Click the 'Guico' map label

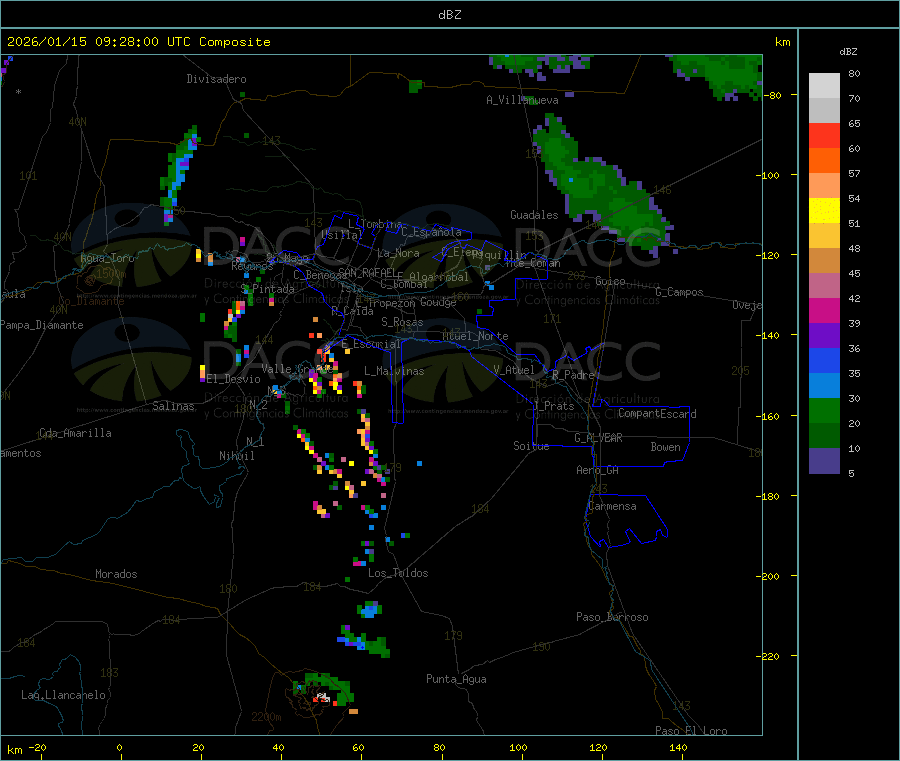[610, 281]
